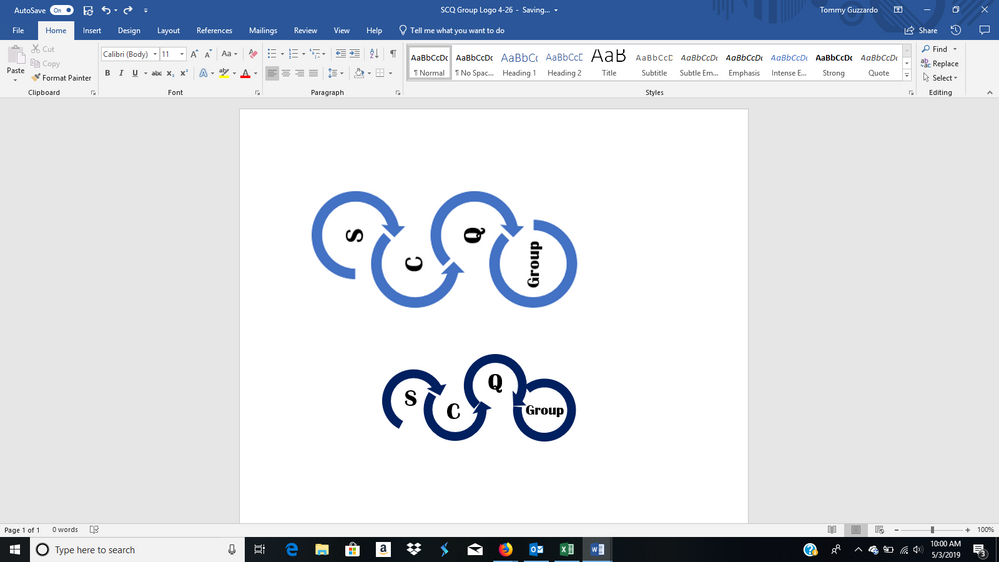
Task: Click the Share button
Action: click(921, 31)
